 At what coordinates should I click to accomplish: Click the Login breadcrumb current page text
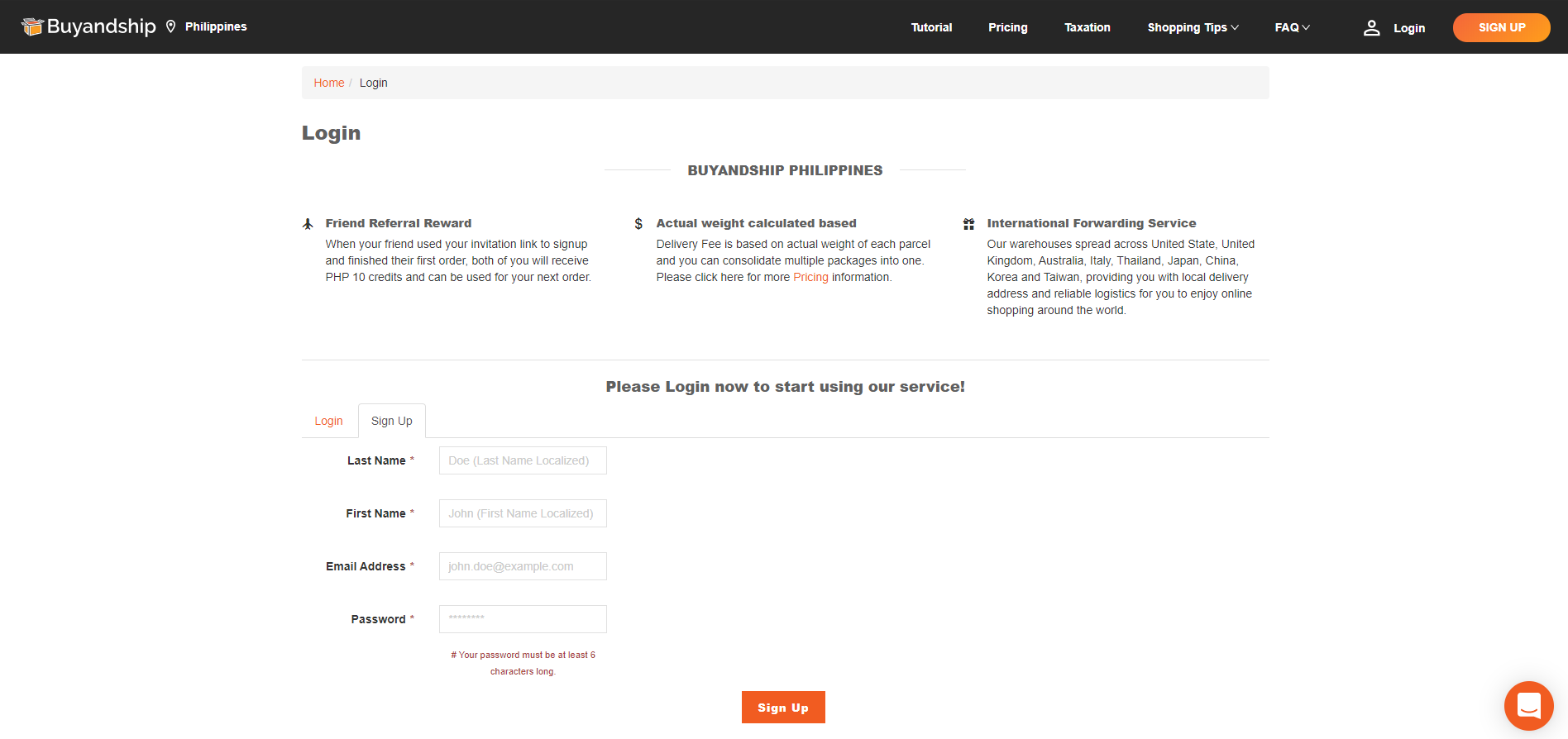coord(373,83)
